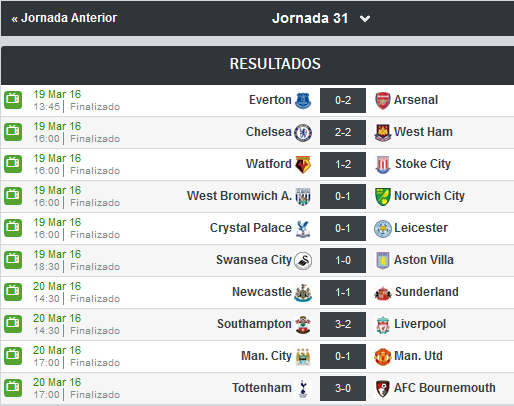Click the Chelsea club badge
Viewport: 514px width, 406px height.
tap(303, 133)
